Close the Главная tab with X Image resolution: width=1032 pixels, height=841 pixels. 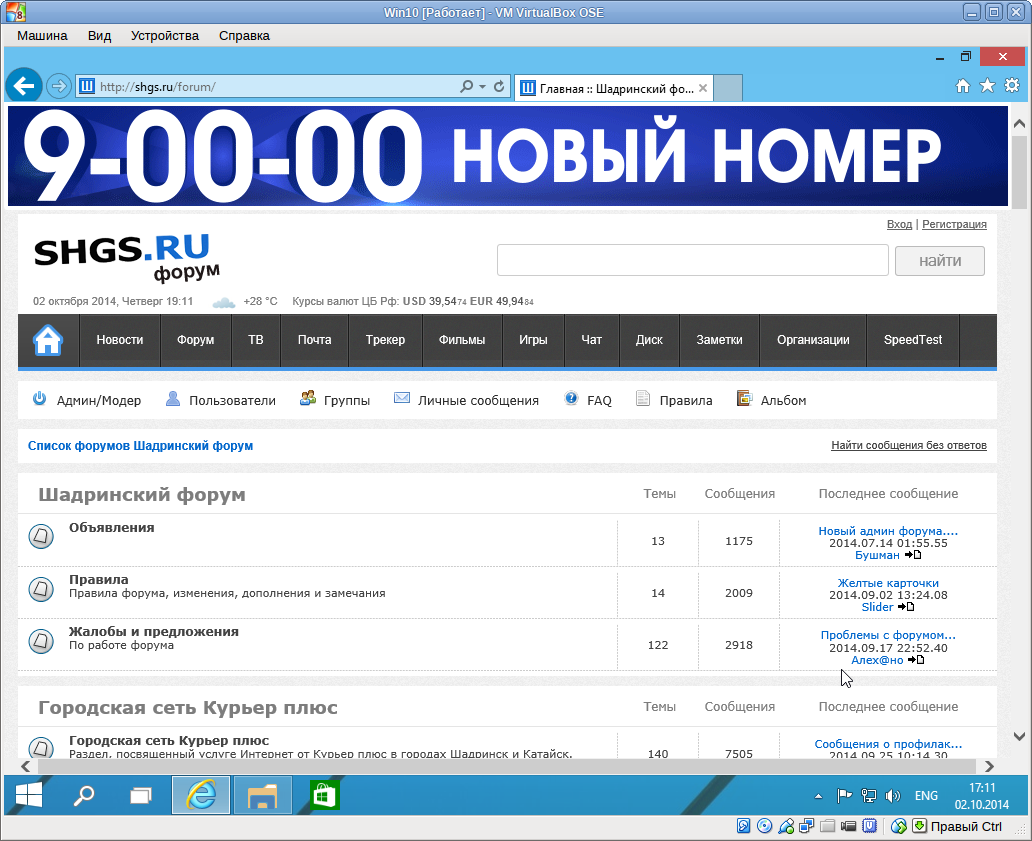(703, 88)
